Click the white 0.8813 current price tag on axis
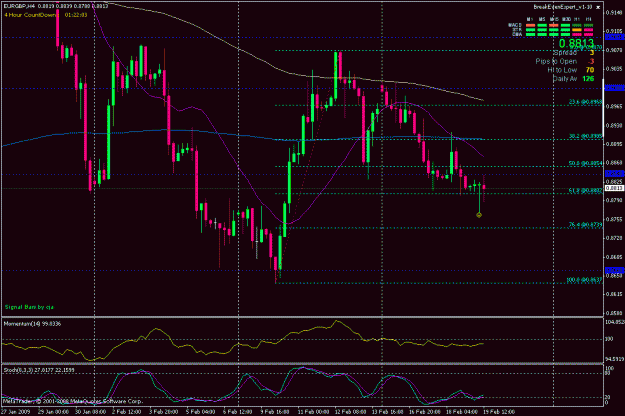This screenshot has width=625, height=416. (x=614, y=188)
